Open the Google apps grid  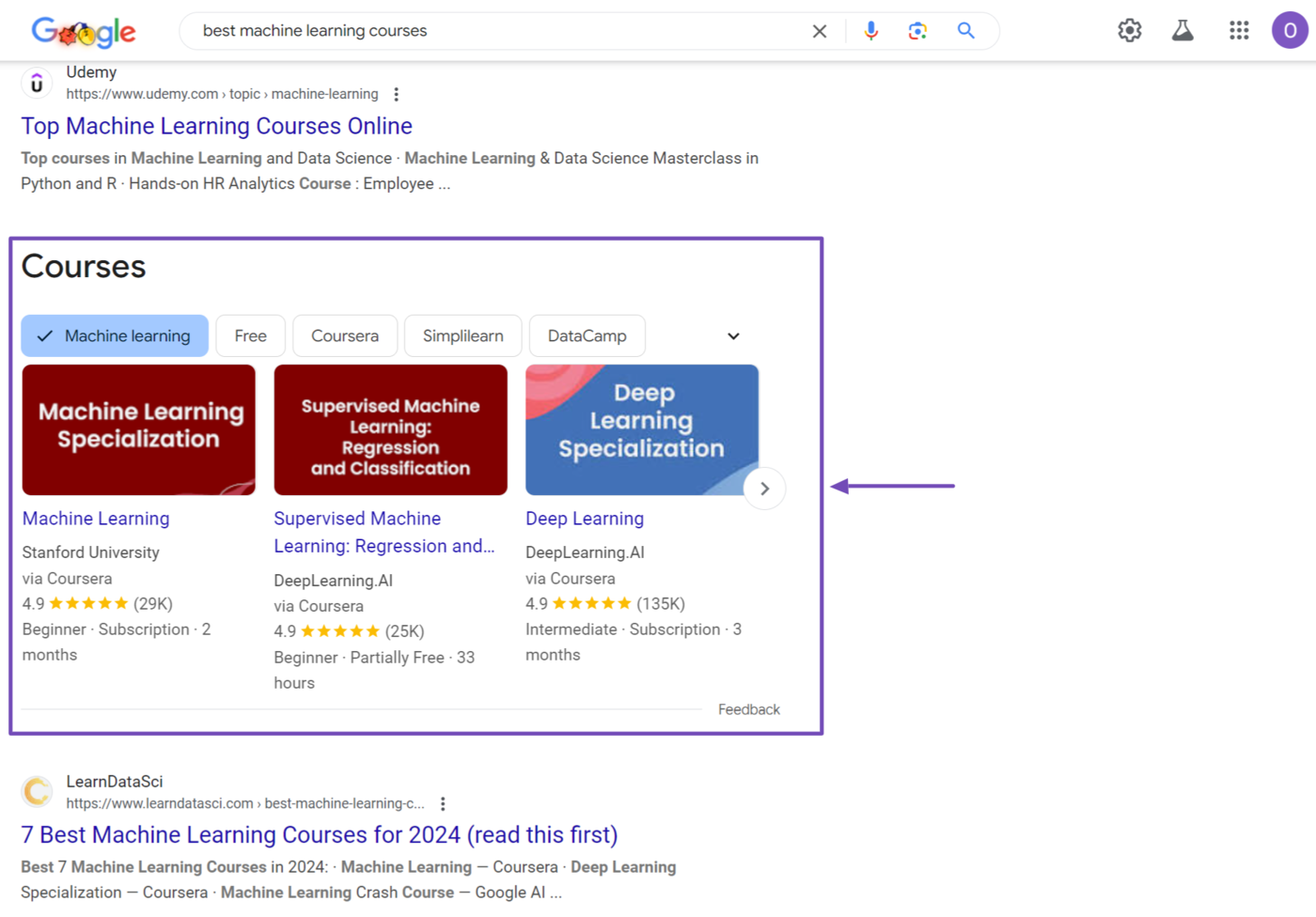(1239, 31)
